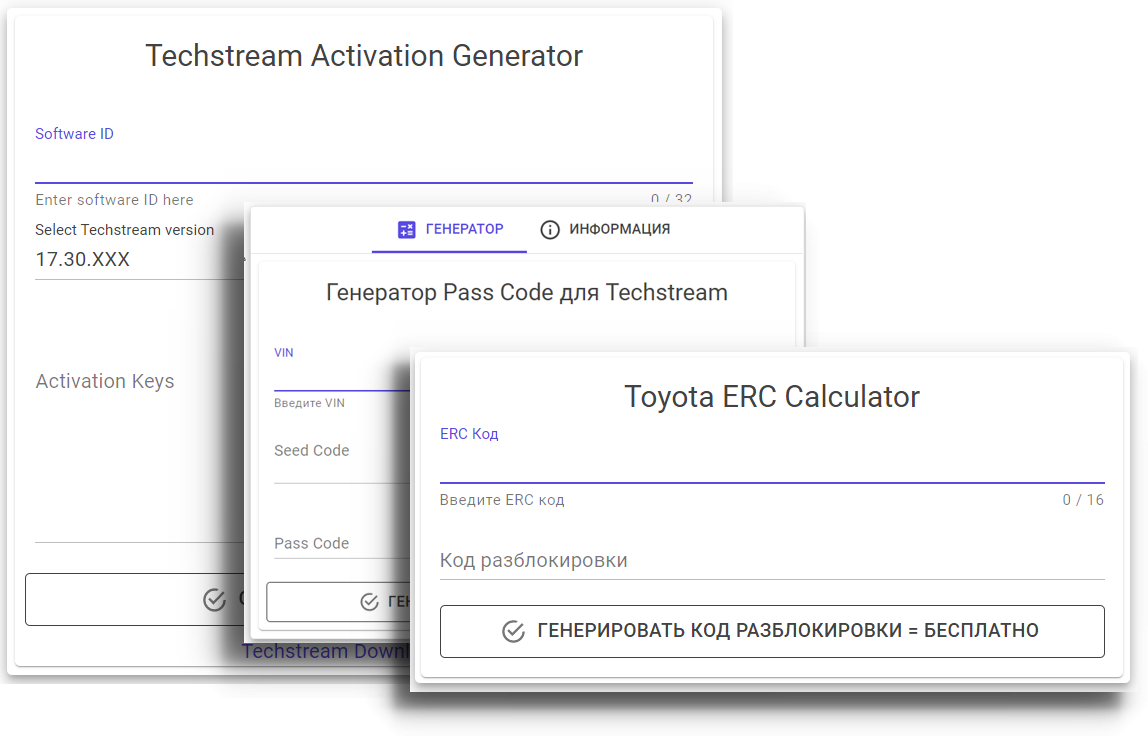The image size is (1148, 736).
Task: Click checkmark icon on Activation Generator button
Action: pos(215,600)
